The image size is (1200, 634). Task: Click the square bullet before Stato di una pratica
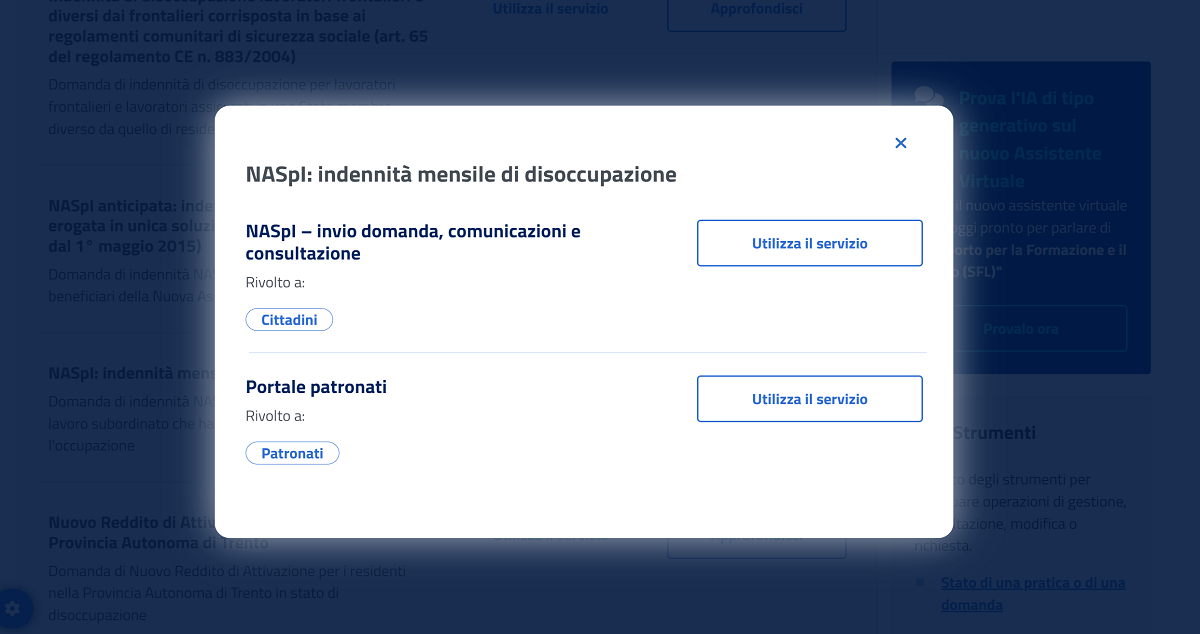[920, 582]
